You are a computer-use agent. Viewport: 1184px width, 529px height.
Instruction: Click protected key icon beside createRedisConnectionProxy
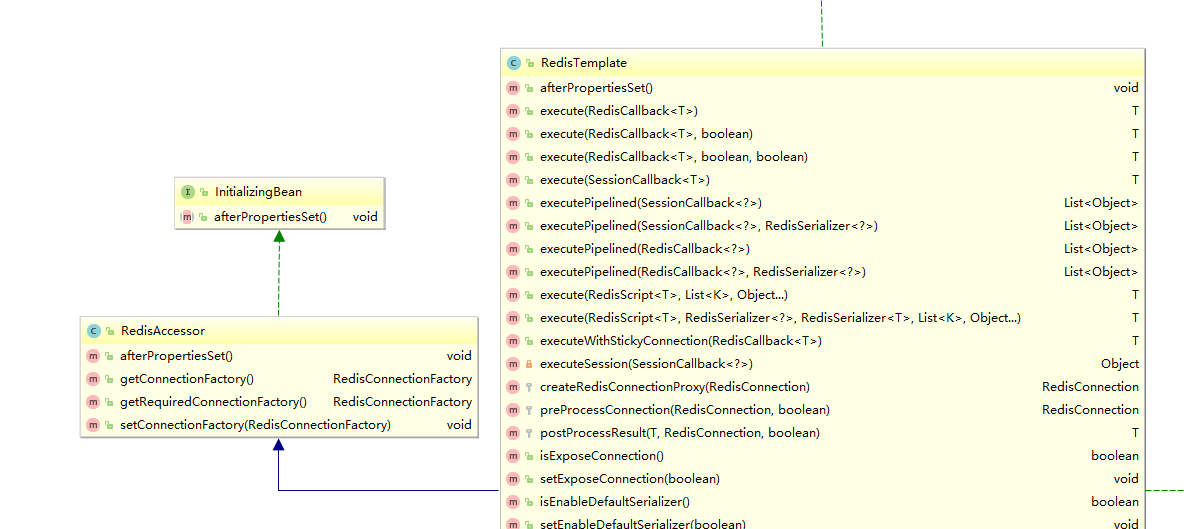click(x=529, y=388)
